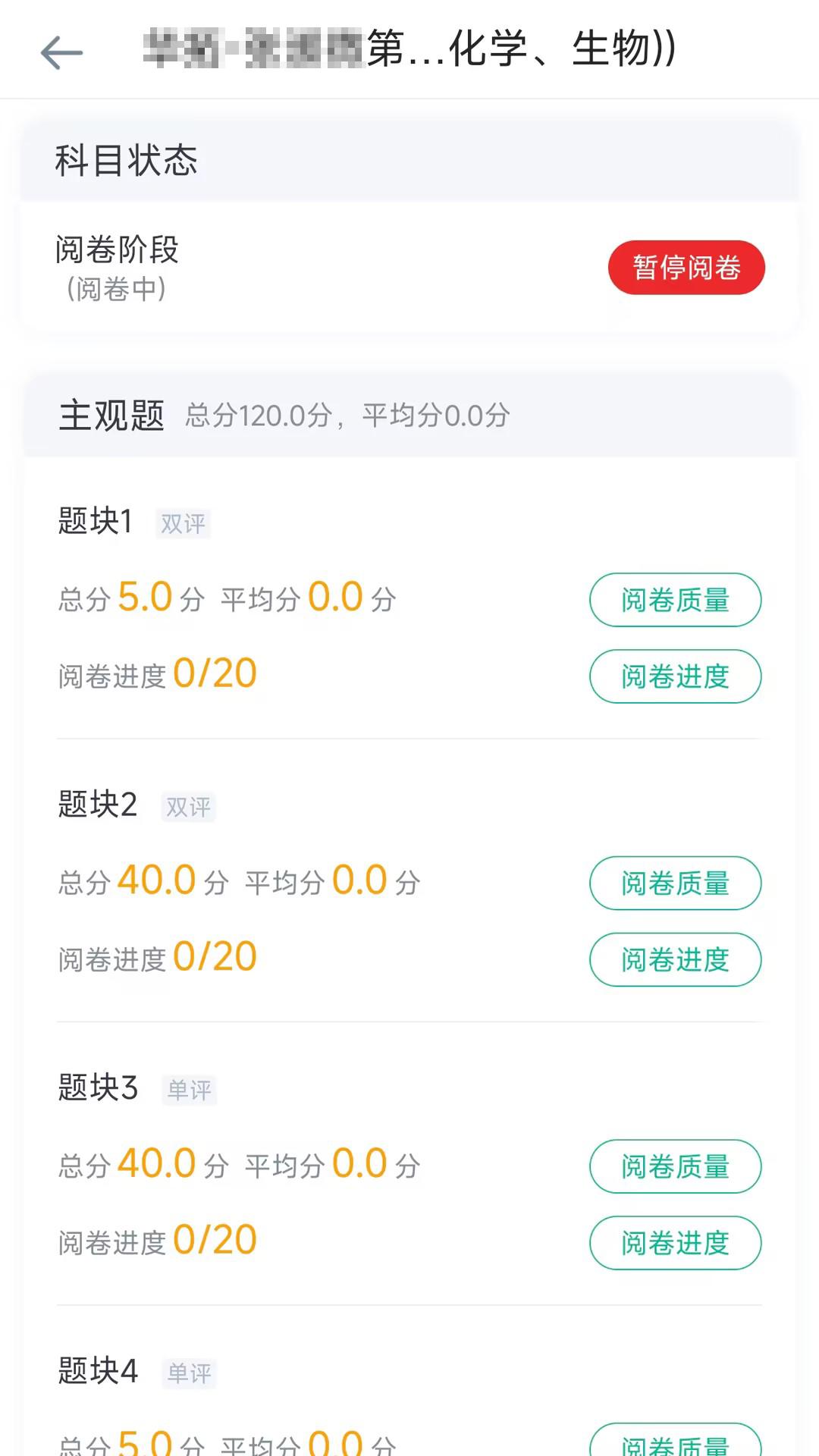Tap the 双评 tag beside 题块1
The image size is (819, 1456).
[183, 523]
